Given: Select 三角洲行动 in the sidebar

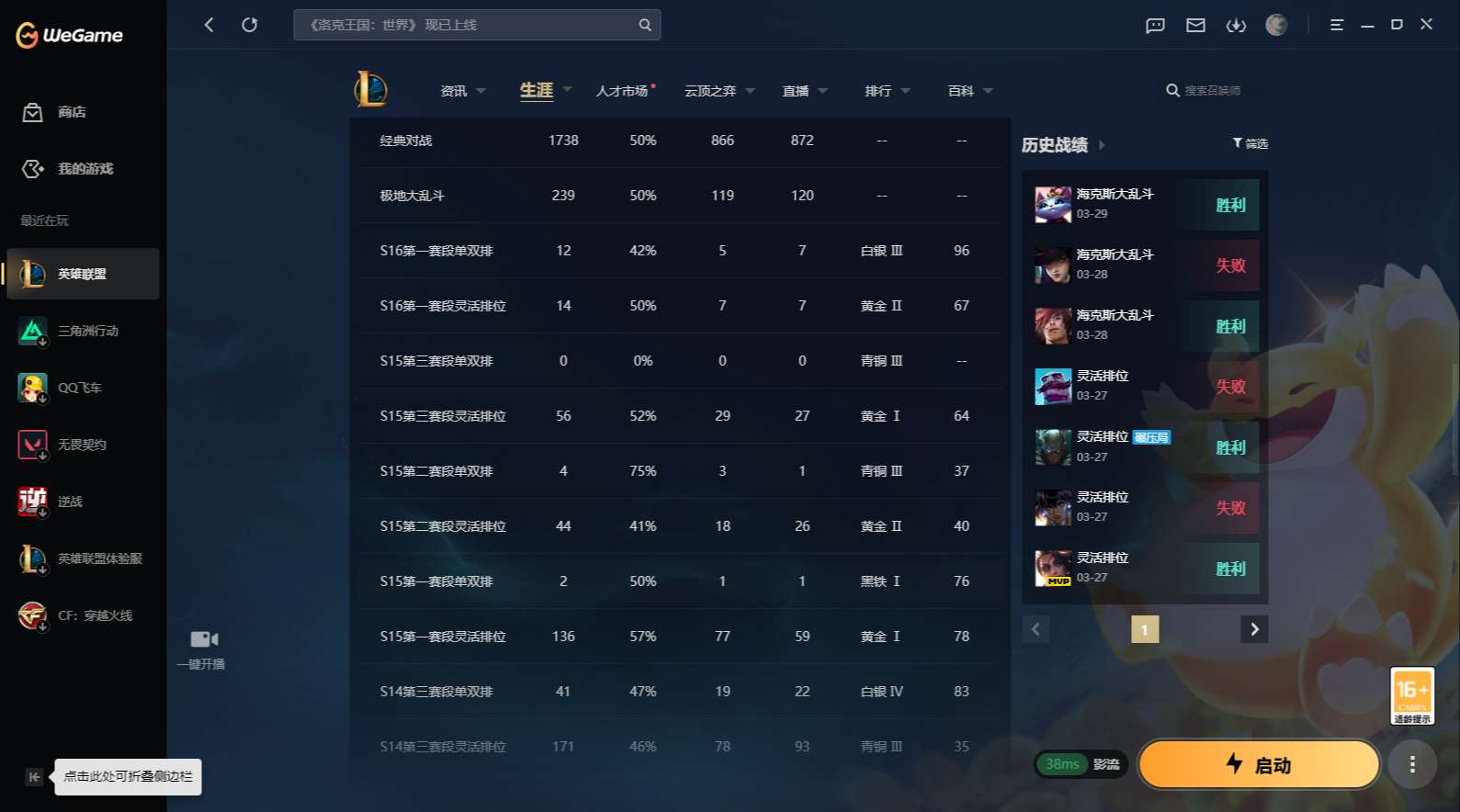Looking at the screenshot, I should coord(83,331).
